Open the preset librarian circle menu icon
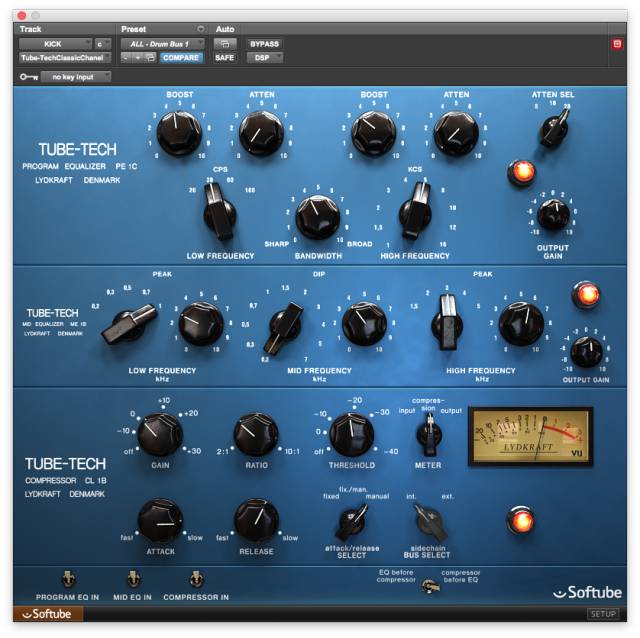The height and width of the screenshot is (638, 640). coord(200,29)
